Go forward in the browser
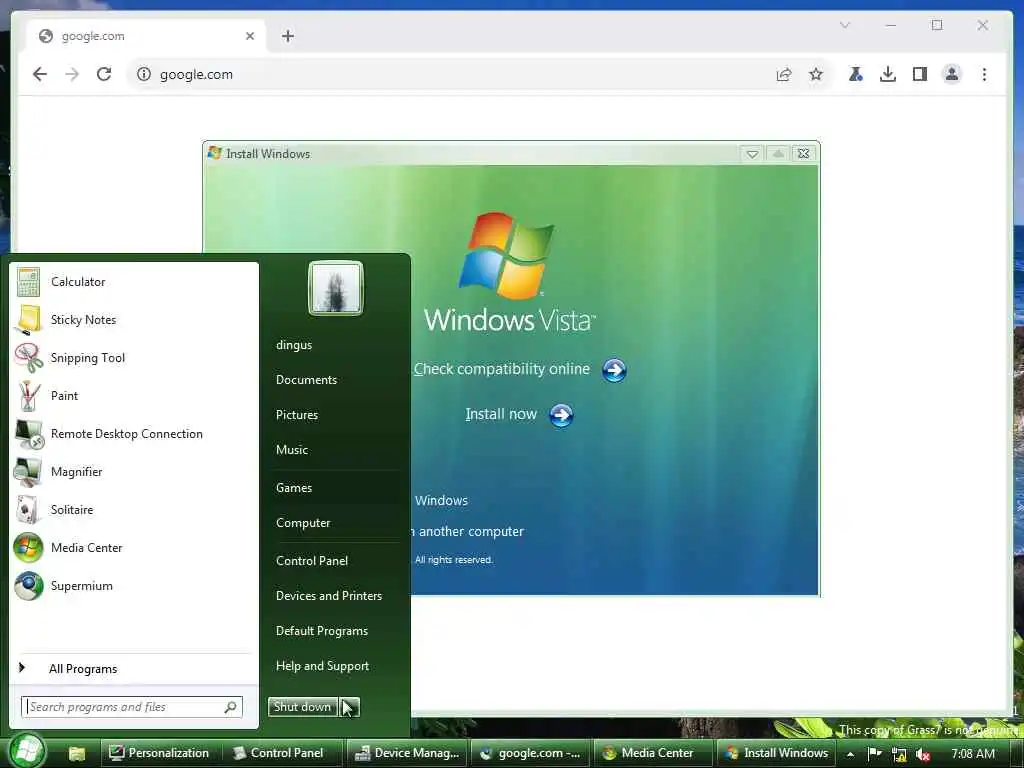This screenshot has height=768, width=1024. click(72, 74)
